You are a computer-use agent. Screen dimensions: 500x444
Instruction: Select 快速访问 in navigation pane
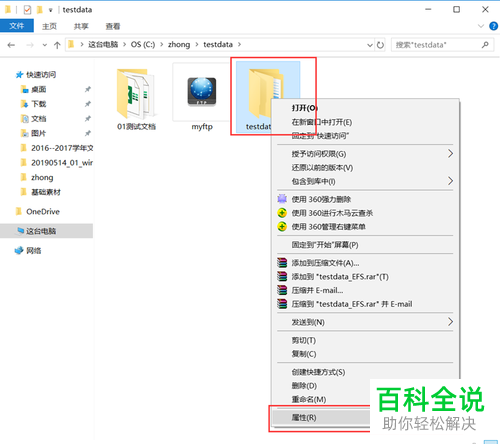tap(41, 75)
